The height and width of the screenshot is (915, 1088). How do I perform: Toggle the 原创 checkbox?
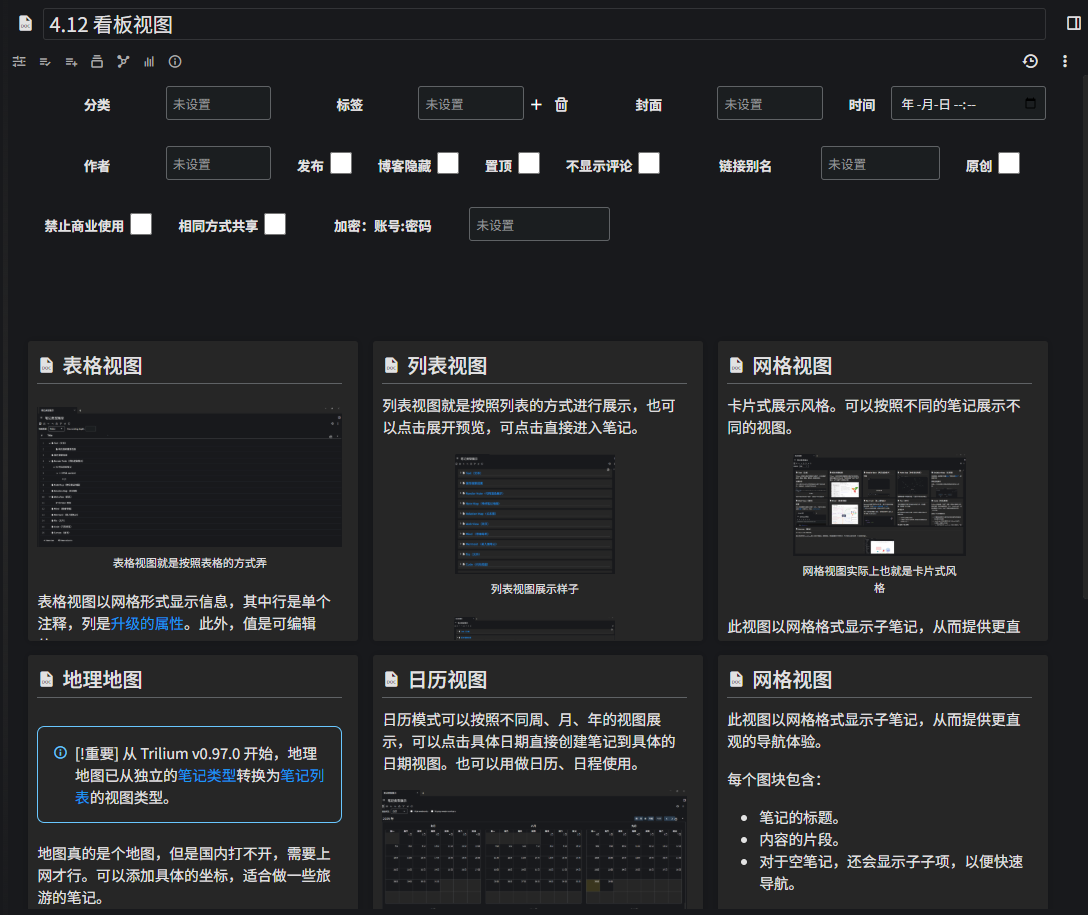click(x=1009, y=163)
